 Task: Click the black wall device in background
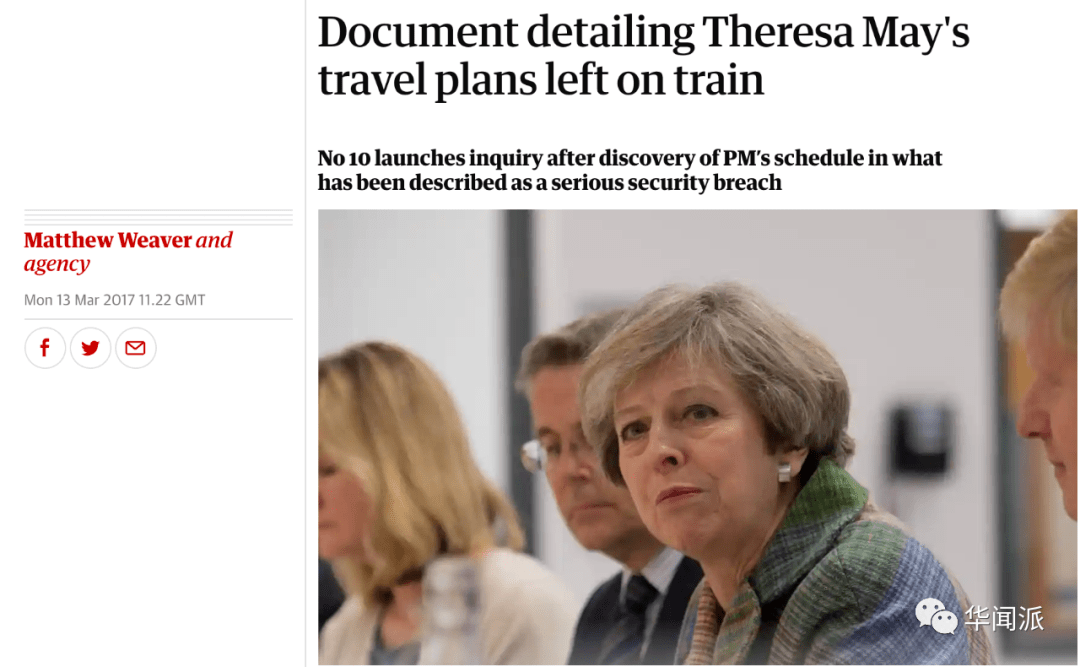(x=920, y=440)
